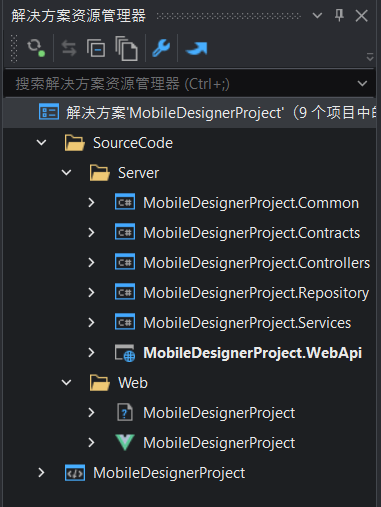Toggle Show All Files icon
381x507 pixels.
(126, 49)
